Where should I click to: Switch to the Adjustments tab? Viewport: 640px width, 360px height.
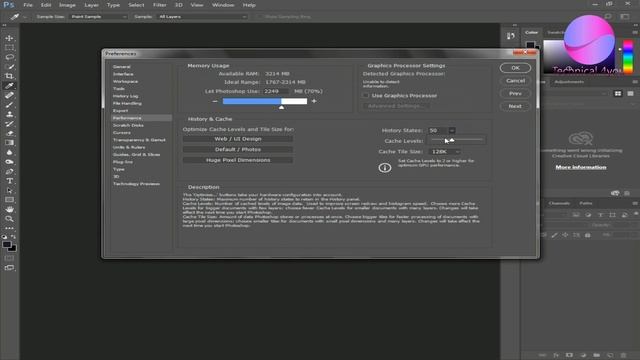(569, 82)
